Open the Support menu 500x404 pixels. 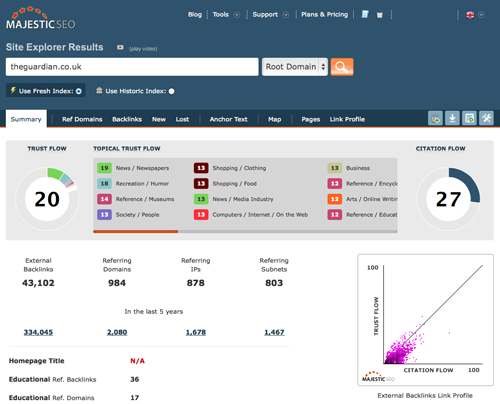(265, 14)
